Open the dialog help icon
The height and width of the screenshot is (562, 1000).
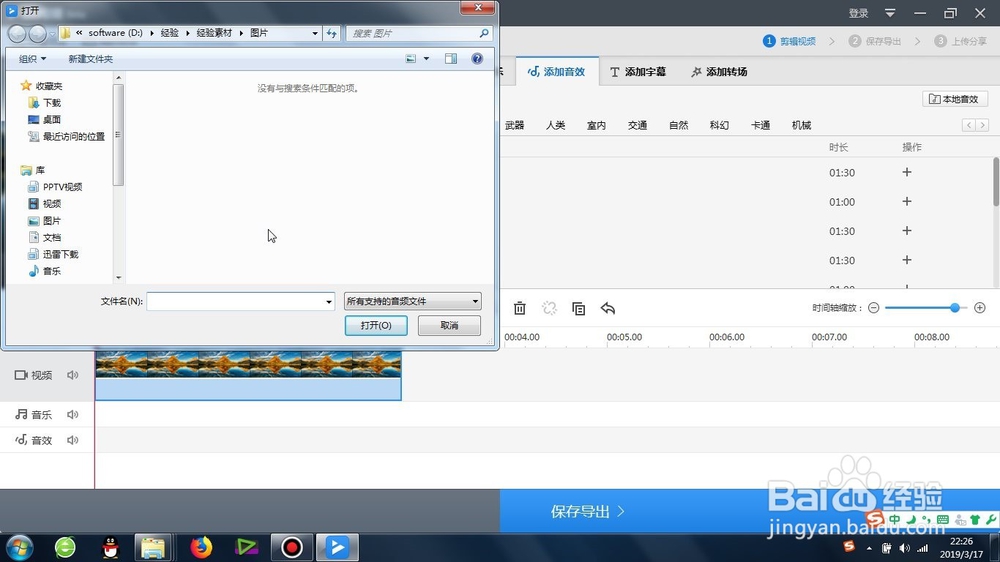[477, 59]
